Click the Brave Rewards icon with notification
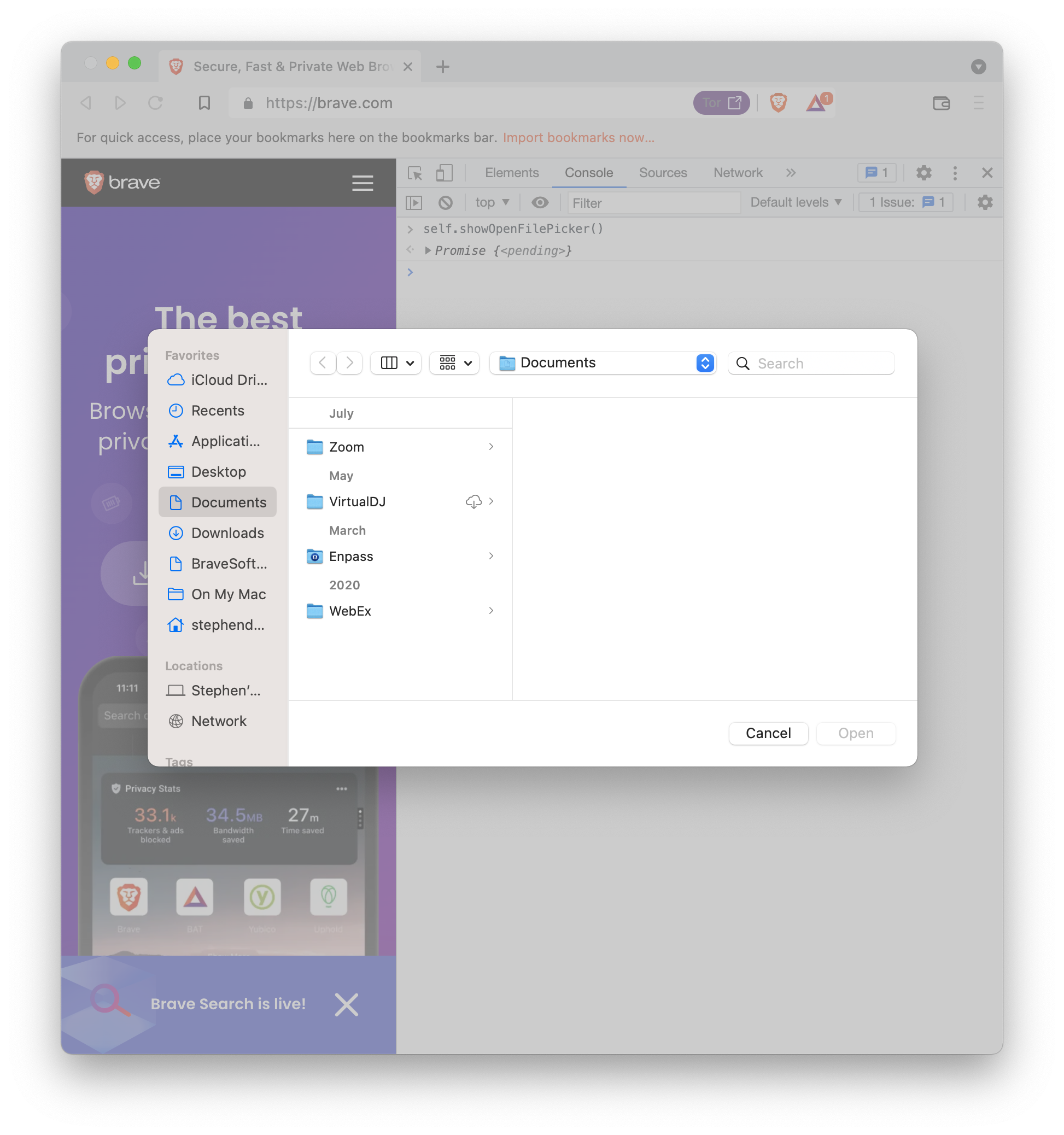The height and width of the screenshot is (1135, 1064). point(815,102)
